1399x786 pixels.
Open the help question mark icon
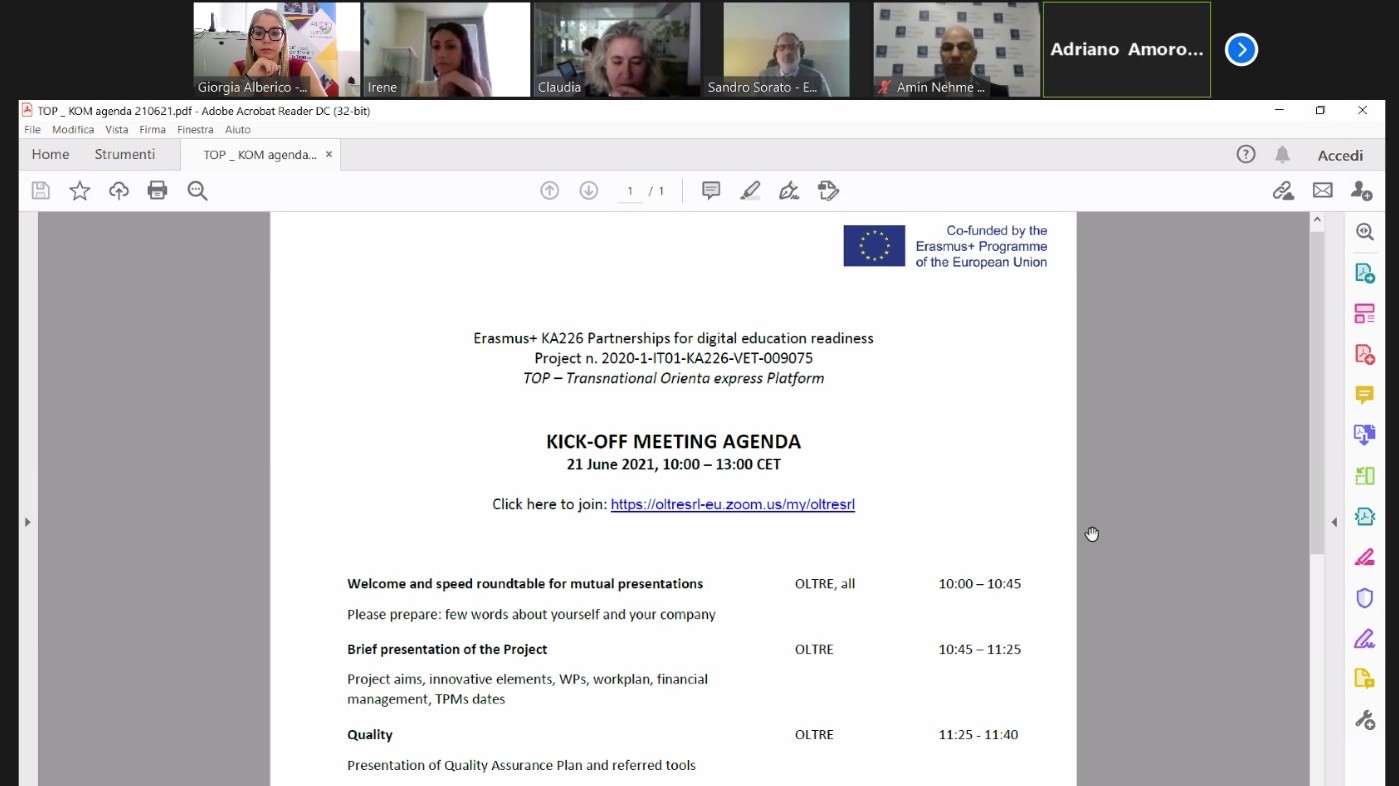pos(1245,155)
